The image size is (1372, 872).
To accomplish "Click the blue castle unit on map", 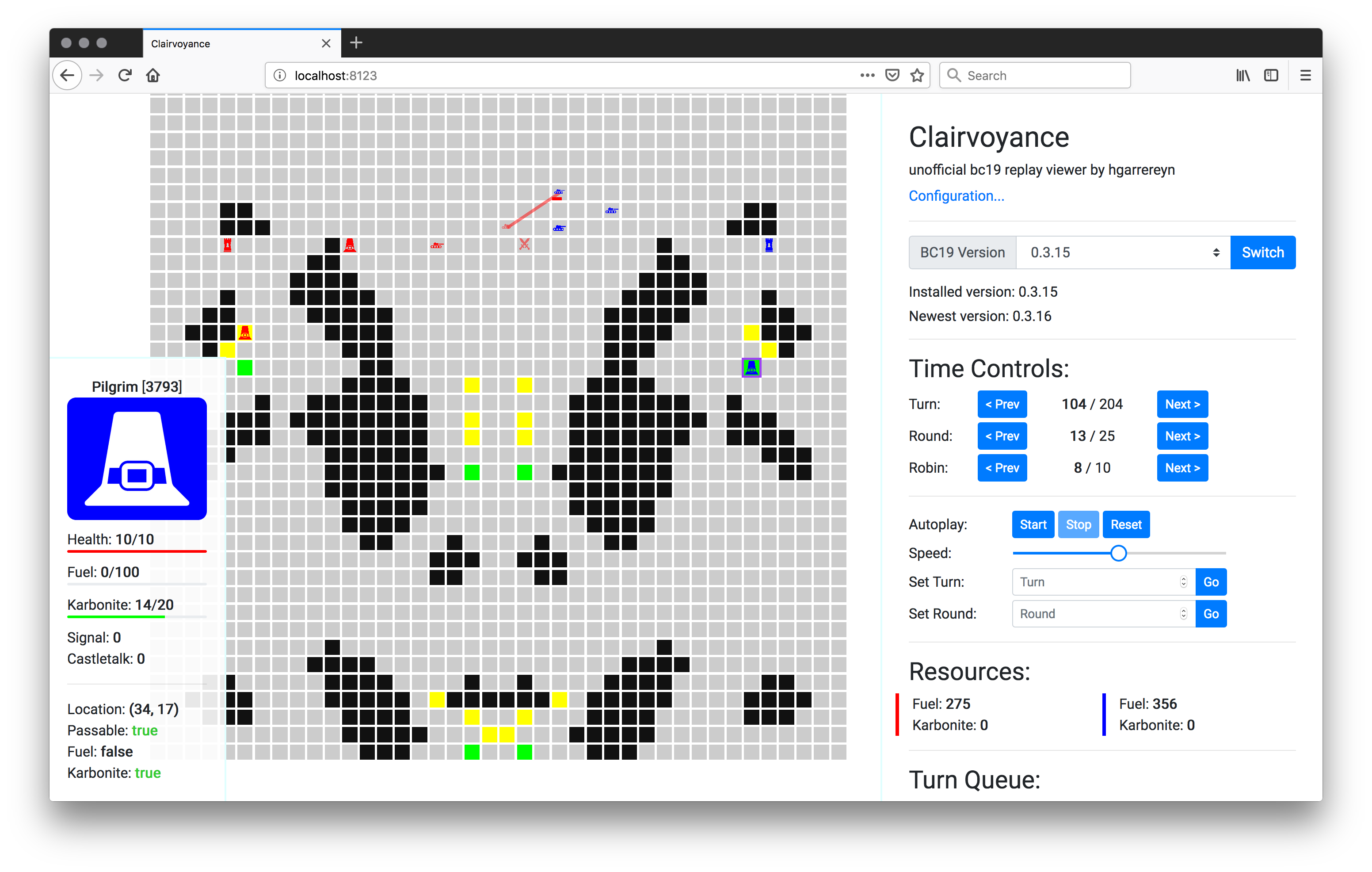I will point(769,245).
